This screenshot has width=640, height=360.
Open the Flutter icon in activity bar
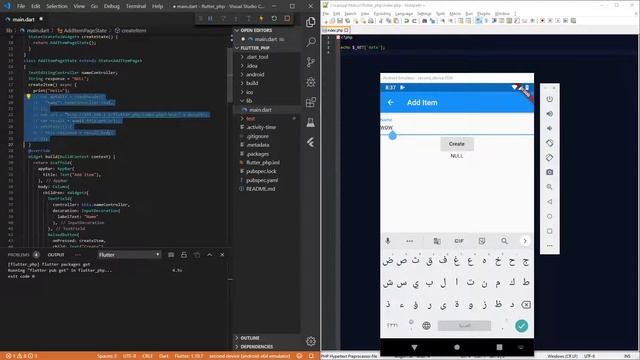tap(311, 142)
